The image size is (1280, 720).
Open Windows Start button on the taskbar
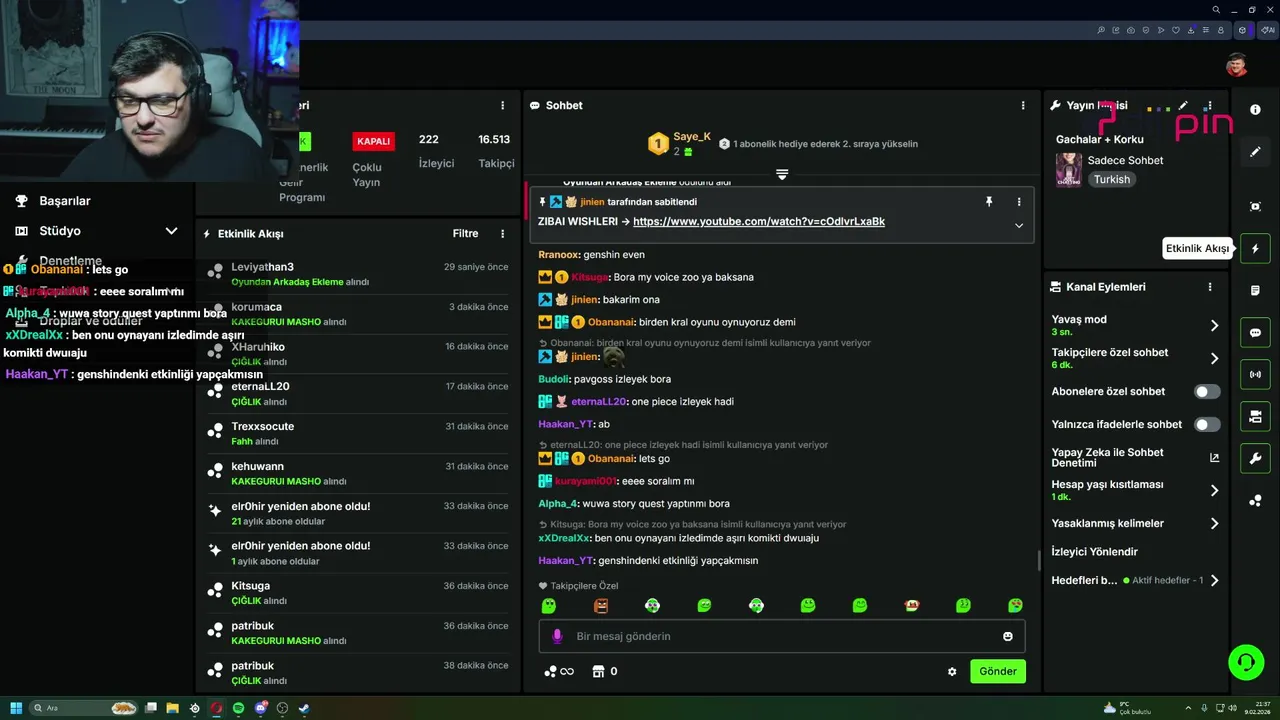[16, 708]
